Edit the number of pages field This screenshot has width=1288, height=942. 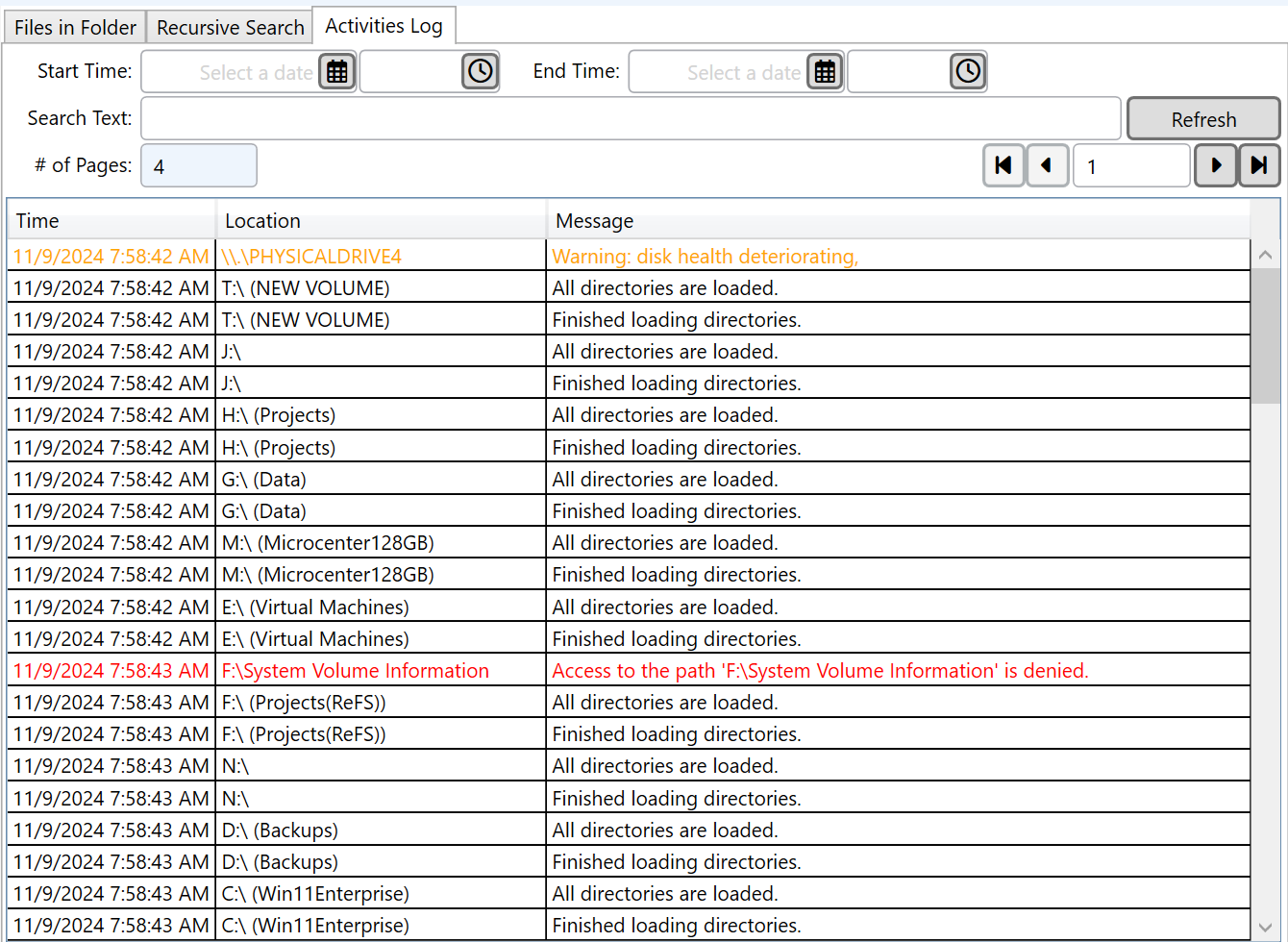click(x=199, y=165)
